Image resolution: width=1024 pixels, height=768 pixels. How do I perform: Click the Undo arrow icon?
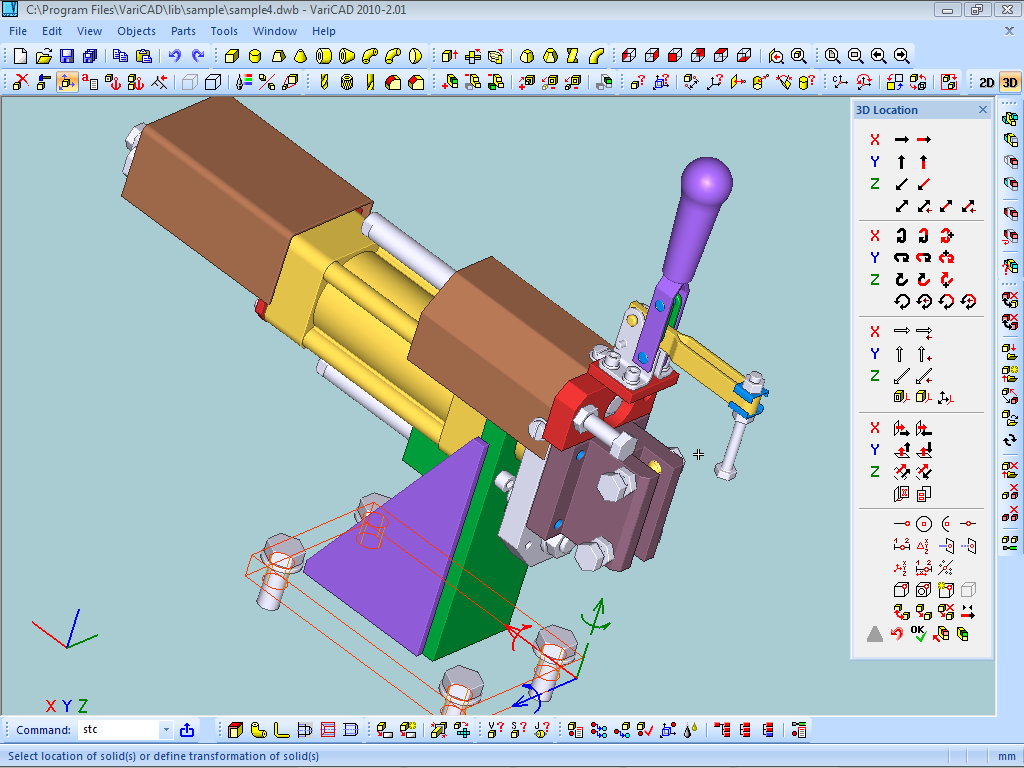coord(175,56)
